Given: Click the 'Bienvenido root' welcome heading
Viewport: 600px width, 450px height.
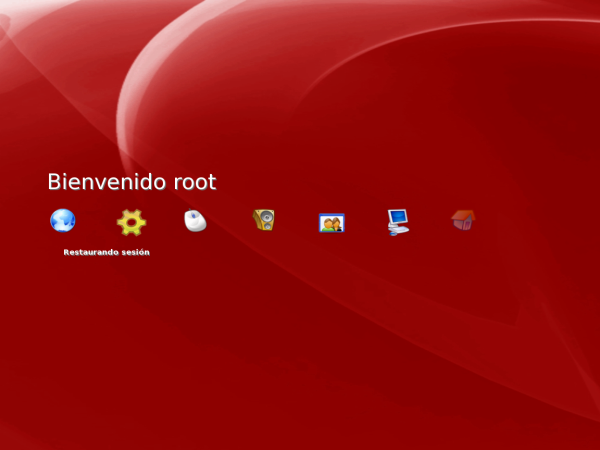Looking at the screenshot, I should coord(132,181).
